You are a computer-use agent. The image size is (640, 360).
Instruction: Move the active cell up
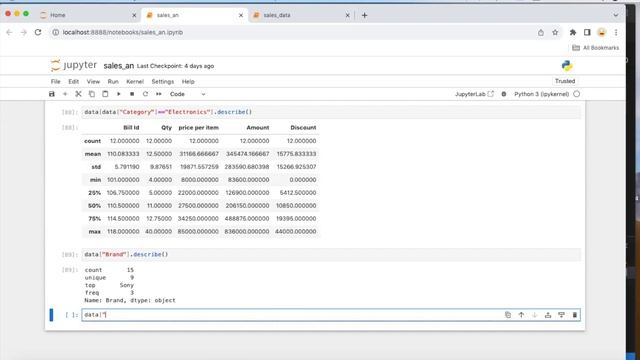tap(521, 315)
